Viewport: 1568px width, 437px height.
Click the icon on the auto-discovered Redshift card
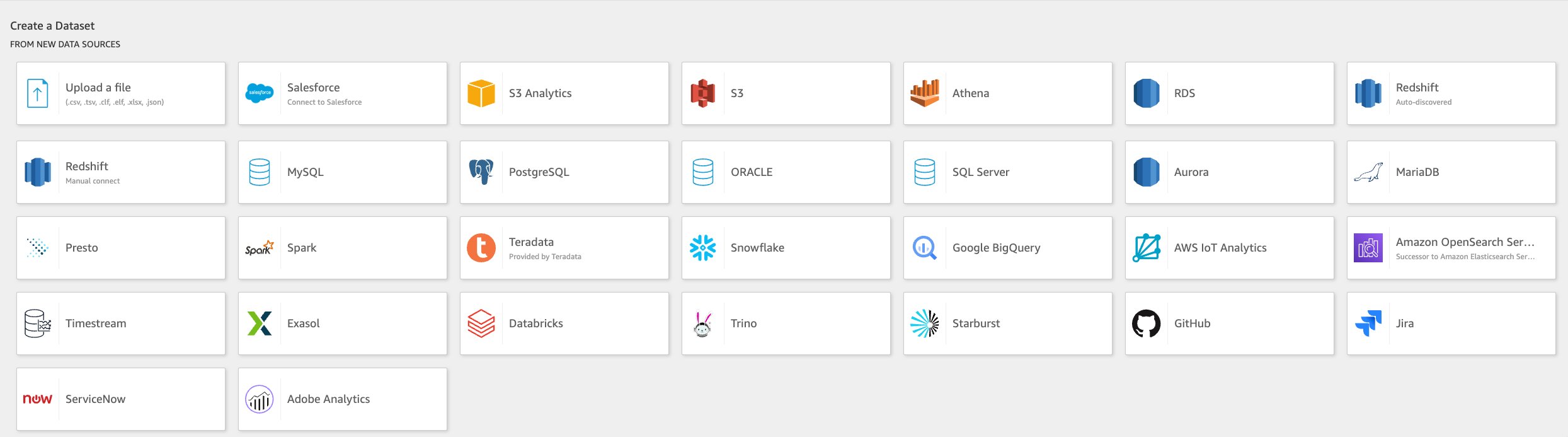[x=1368, y=93]
